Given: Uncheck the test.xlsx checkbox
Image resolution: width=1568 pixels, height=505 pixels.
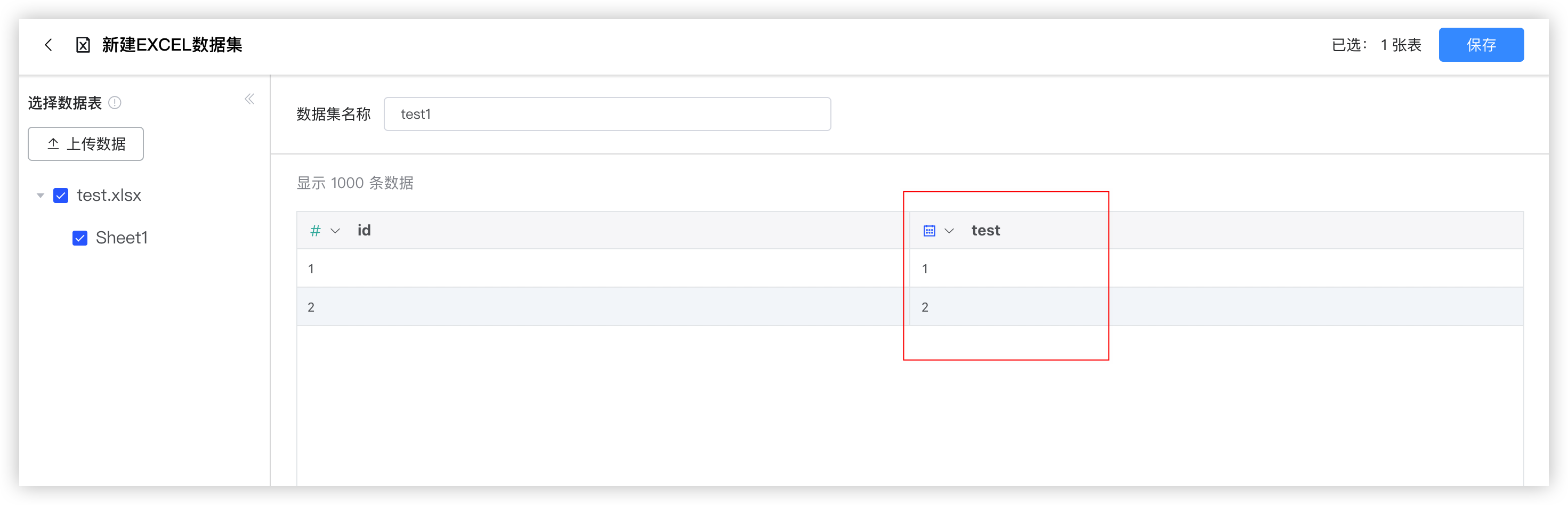Looking at the screenshot, I should pos(61,194).
